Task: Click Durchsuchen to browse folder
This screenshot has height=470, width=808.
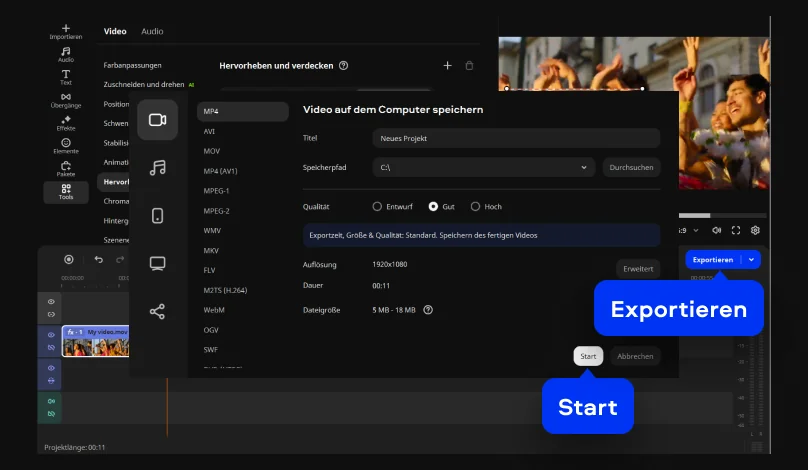Action: [x=631, y=167]
